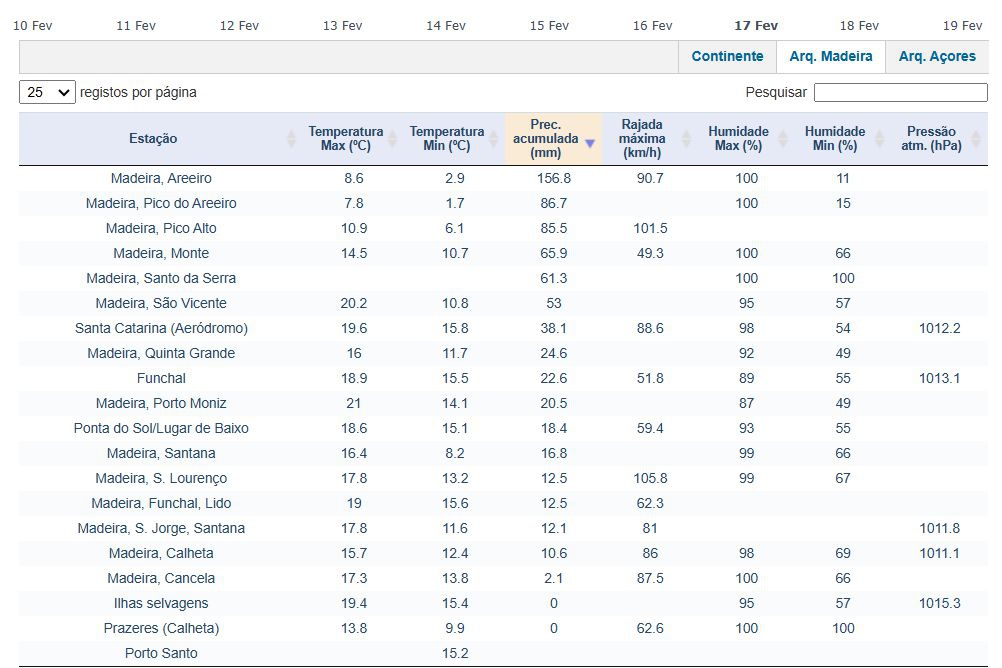Viewport: 1002px width, 668px height.
Task: Click the Madeira, Areeiro station name
Action: pyautogui.click(x=161, y=178)
